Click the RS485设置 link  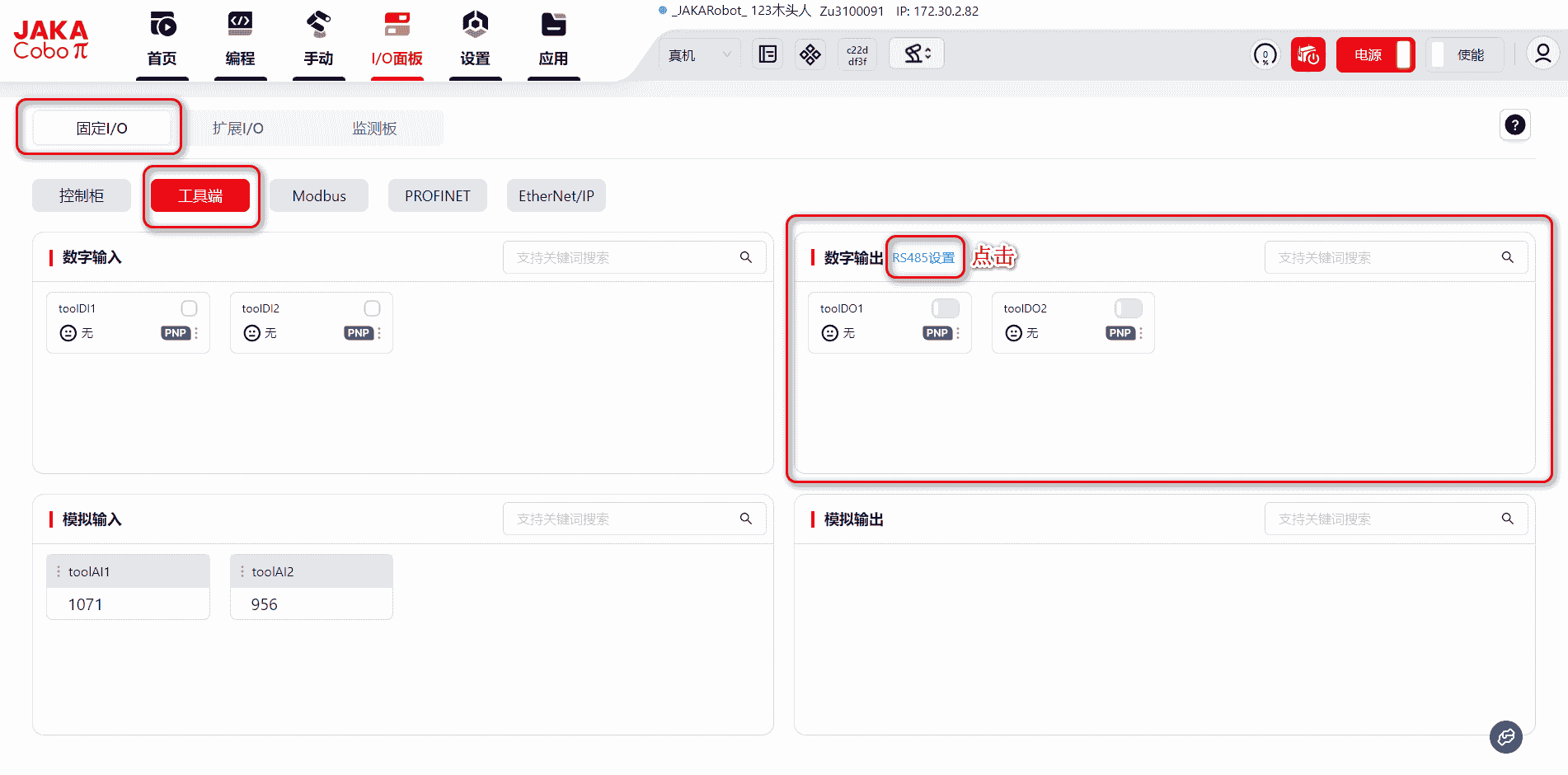pos(923,258)
